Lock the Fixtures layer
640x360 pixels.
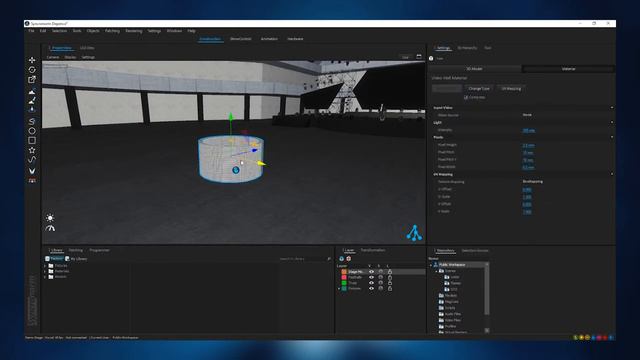point(390,289)
